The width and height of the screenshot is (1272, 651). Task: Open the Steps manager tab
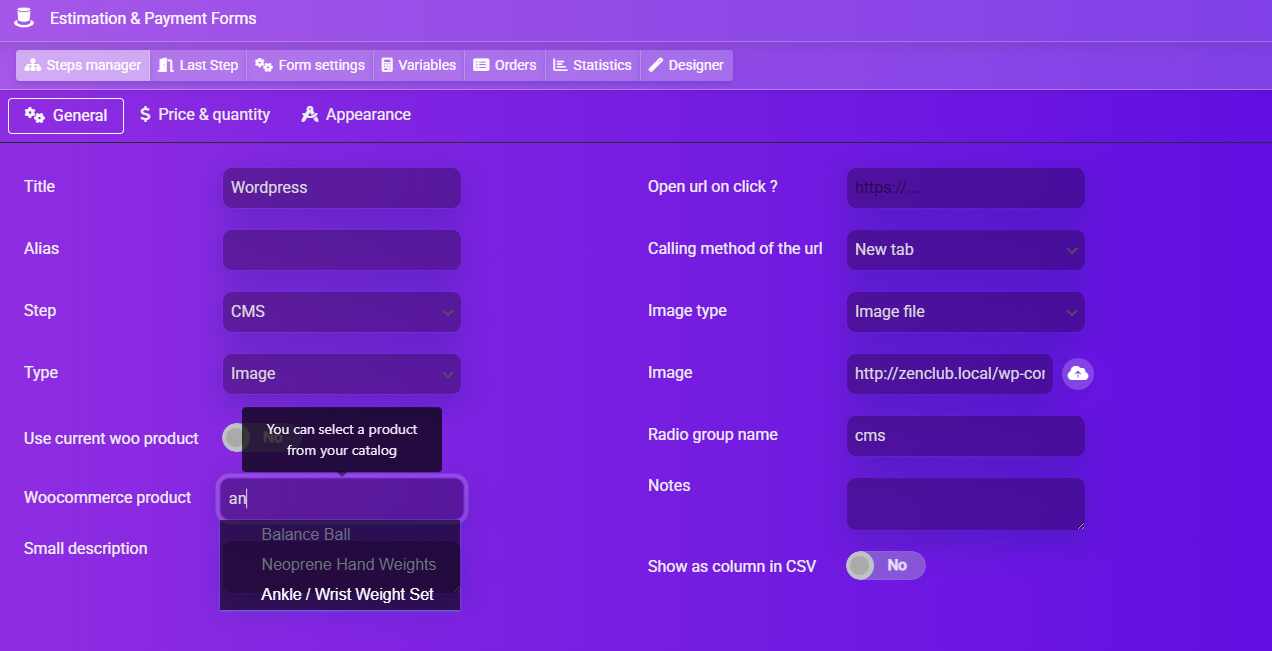pos(83,65)
